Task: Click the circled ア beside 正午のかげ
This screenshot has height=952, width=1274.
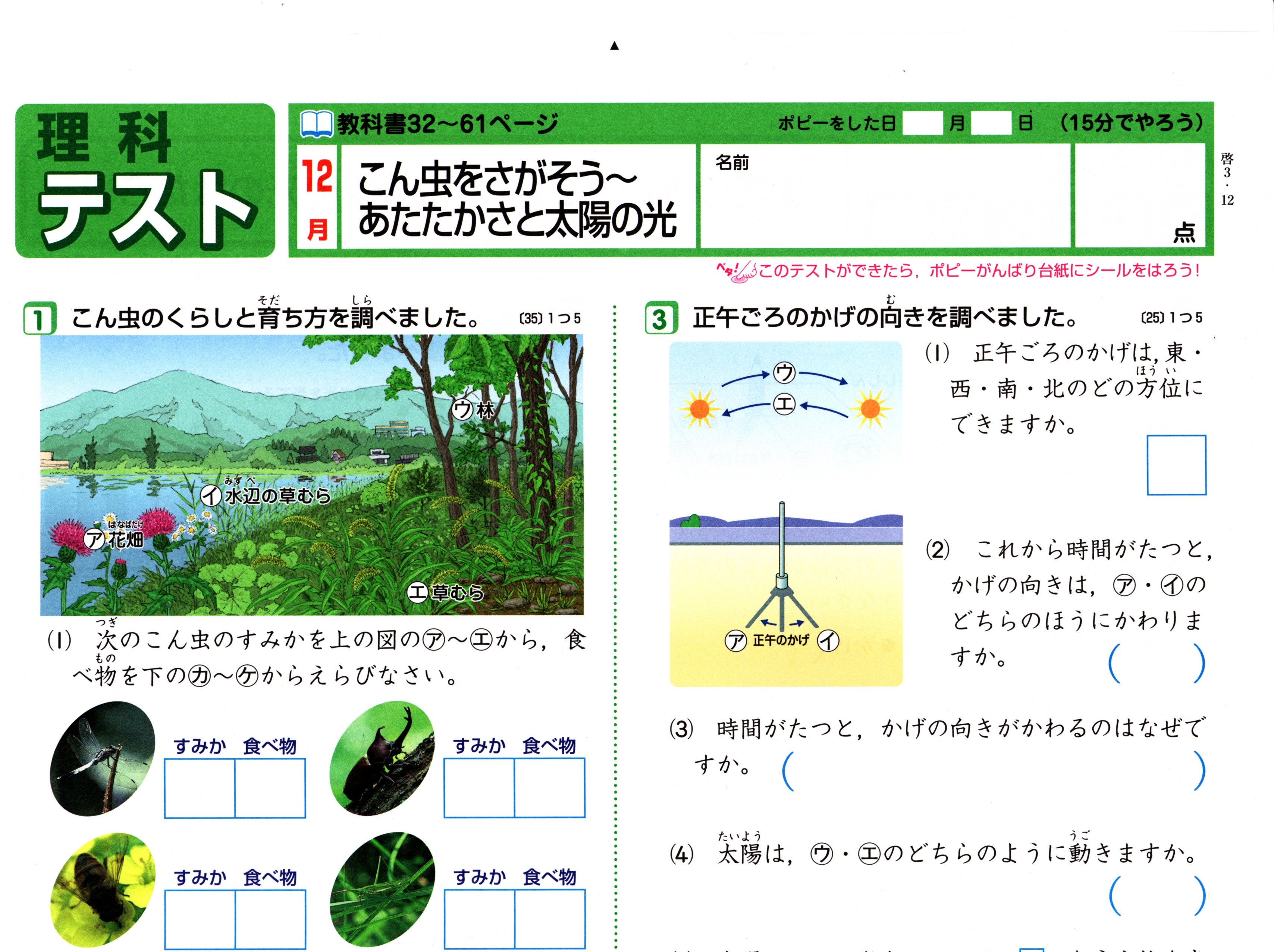Action: coord(735,641)
